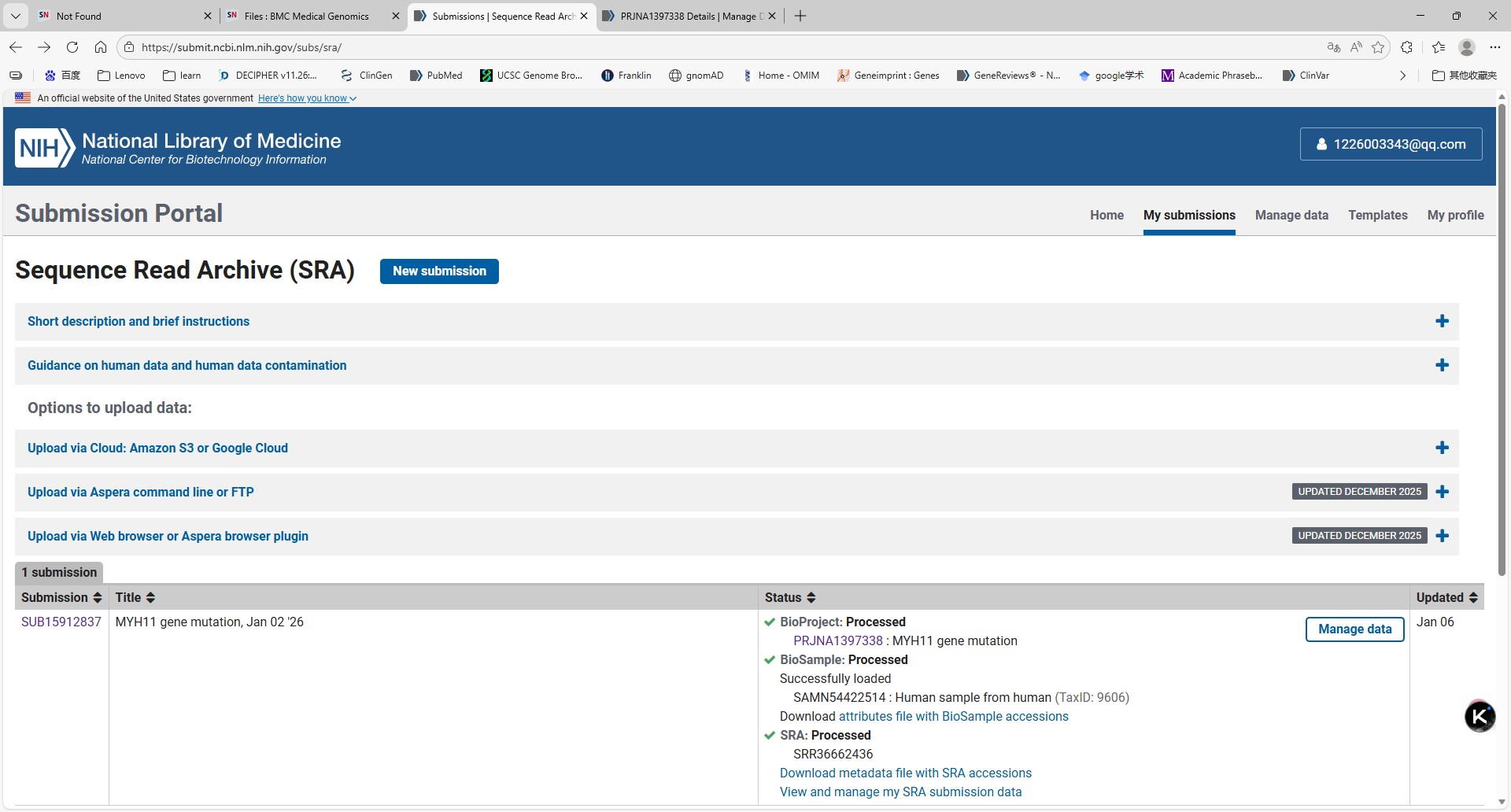Refresh the current browser page

pyautogui.click(x=72, y=47)
